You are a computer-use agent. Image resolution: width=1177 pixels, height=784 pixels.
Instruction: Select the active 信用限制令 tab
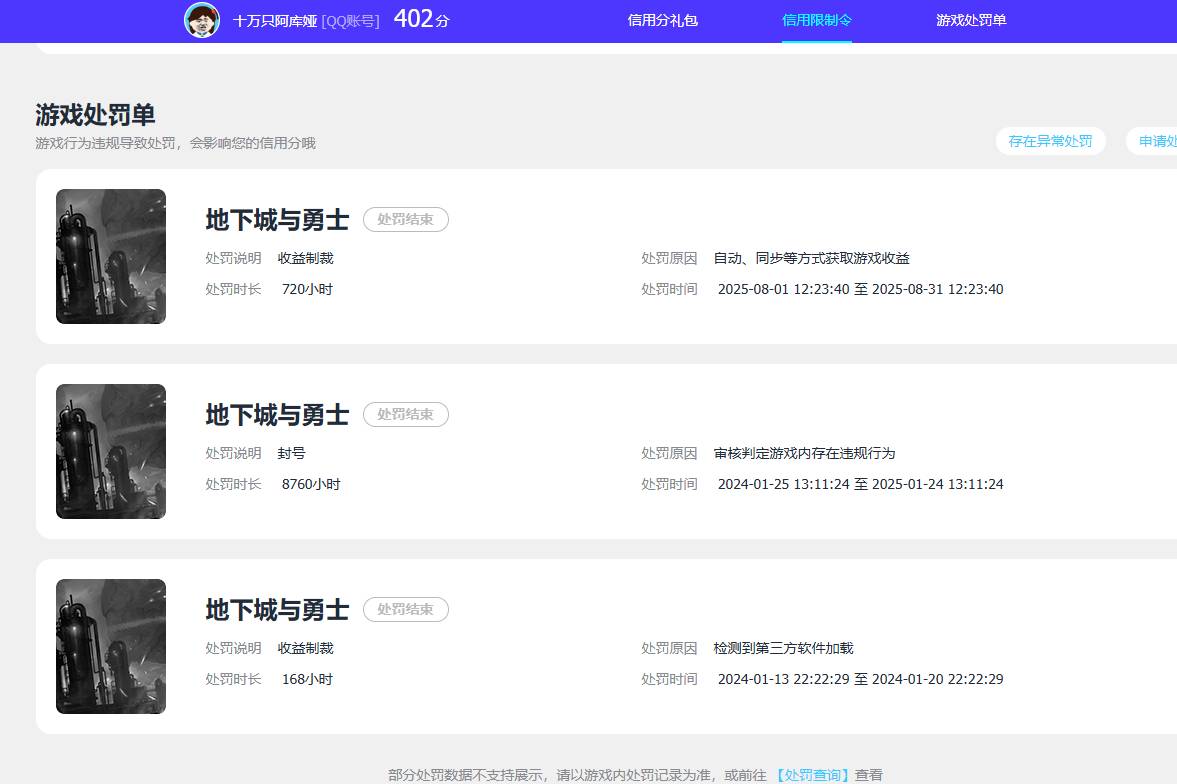[816, 20]
